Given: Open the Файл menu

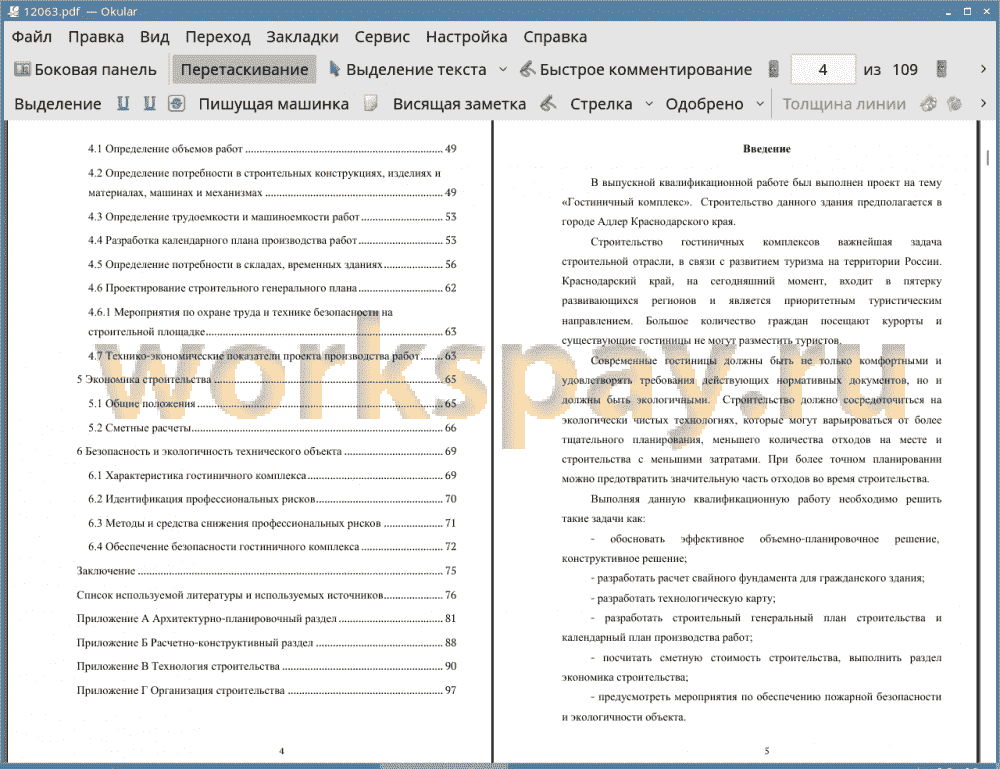Looking at the screenshot, I should [32, 37].
